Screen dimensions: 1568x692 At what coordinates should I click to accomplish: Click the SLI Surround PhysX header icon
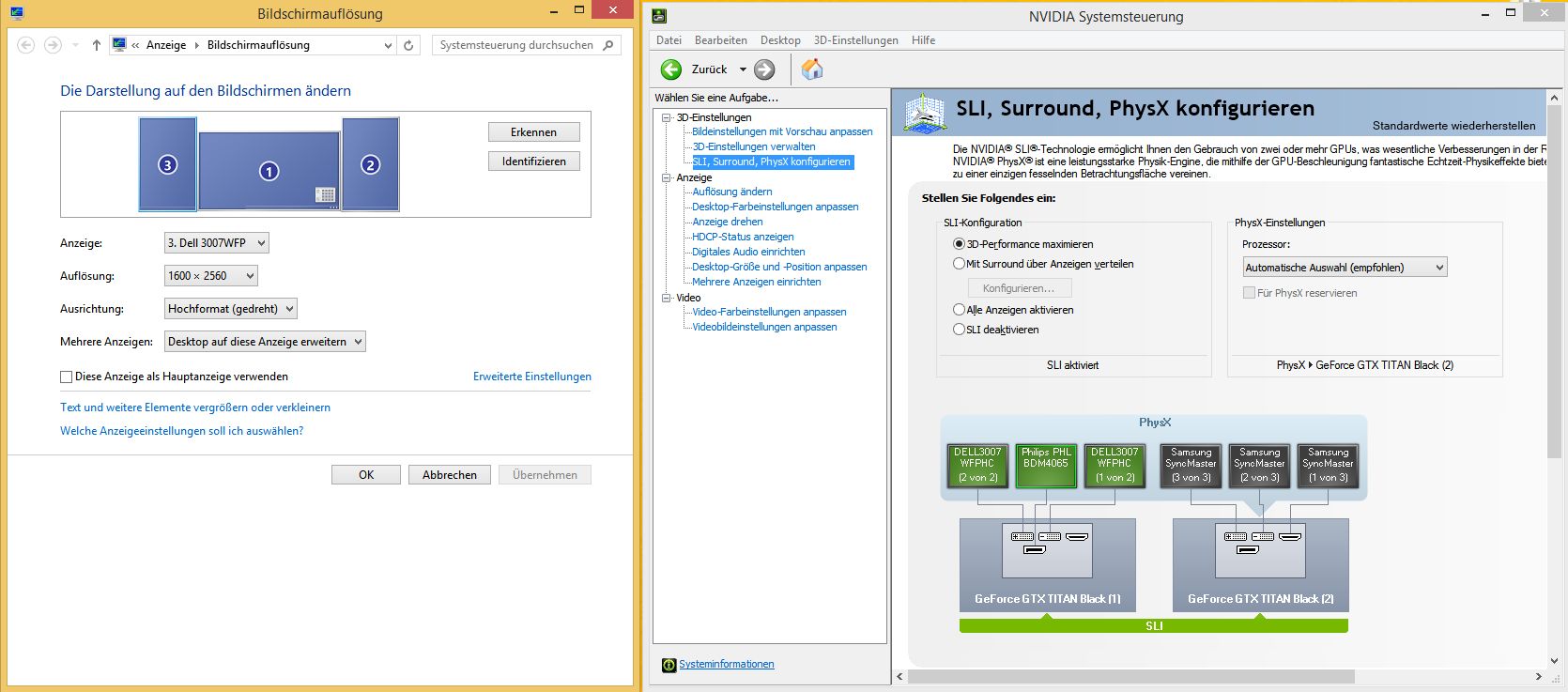(x=925, y=113)
